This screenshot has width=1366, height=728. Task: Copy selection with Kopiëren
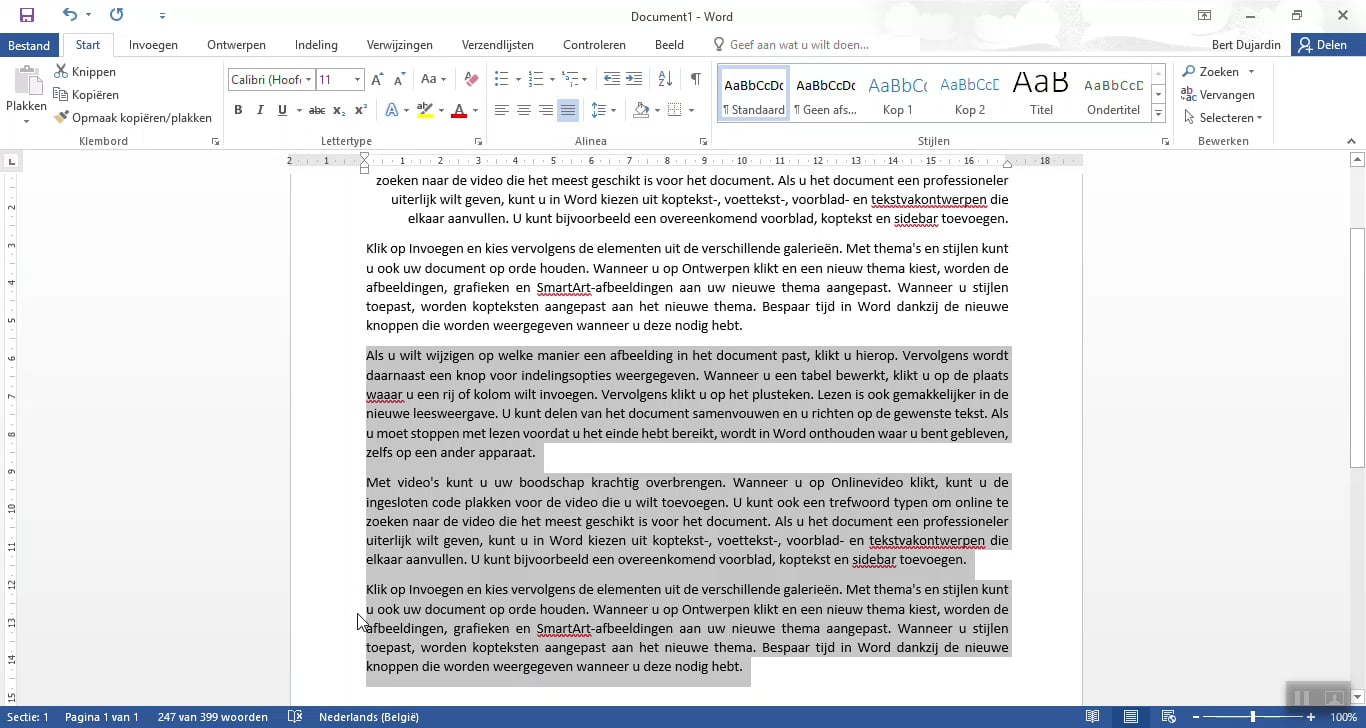[86, 95]
